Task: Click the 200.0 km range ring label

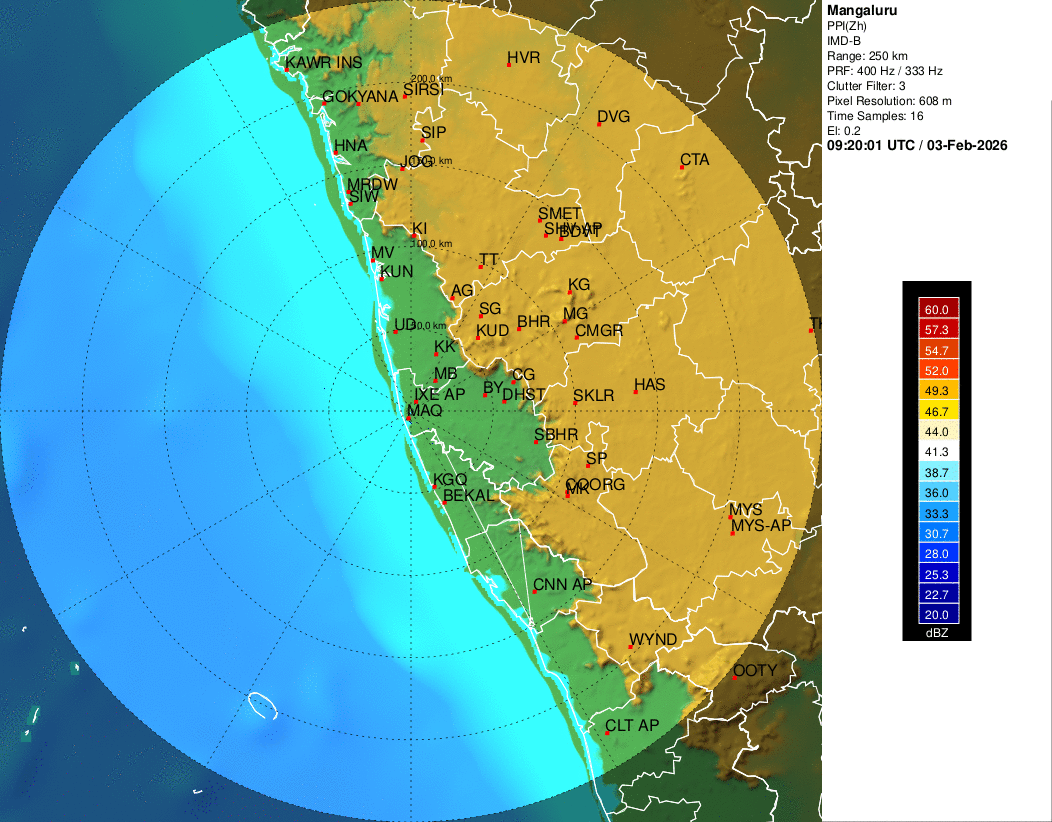Action: click(431, 79)
